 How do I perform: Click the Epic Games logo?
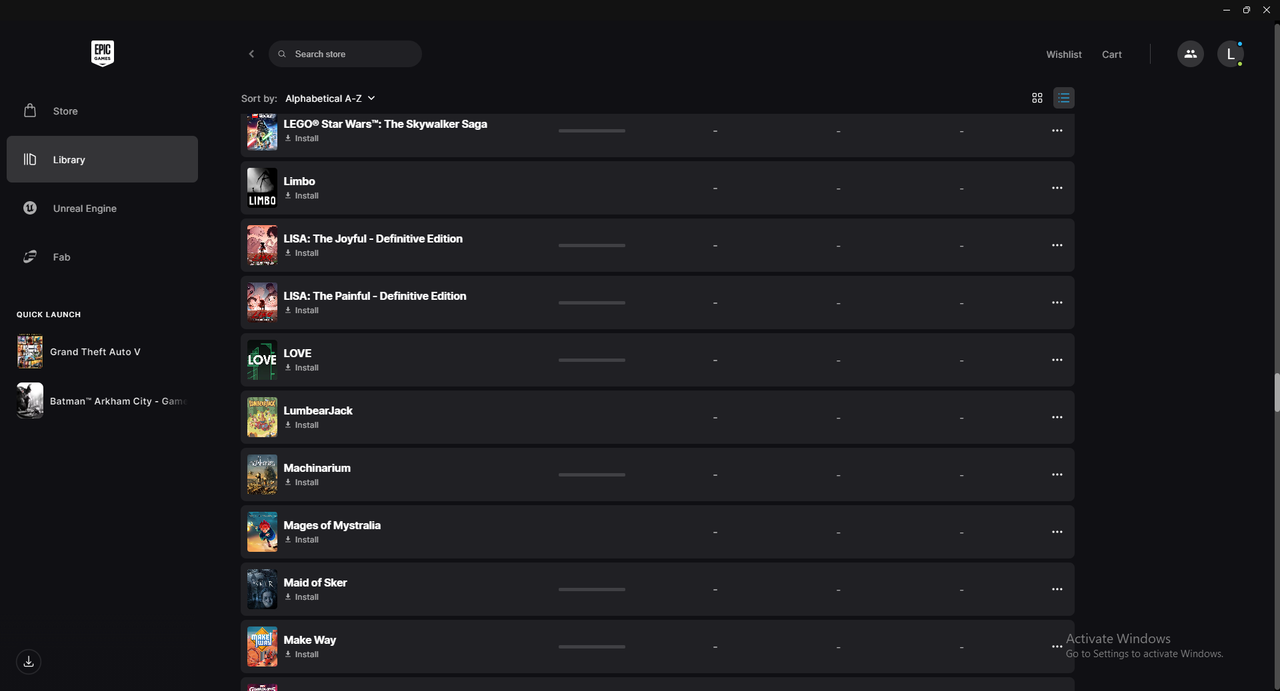[102, 54]
